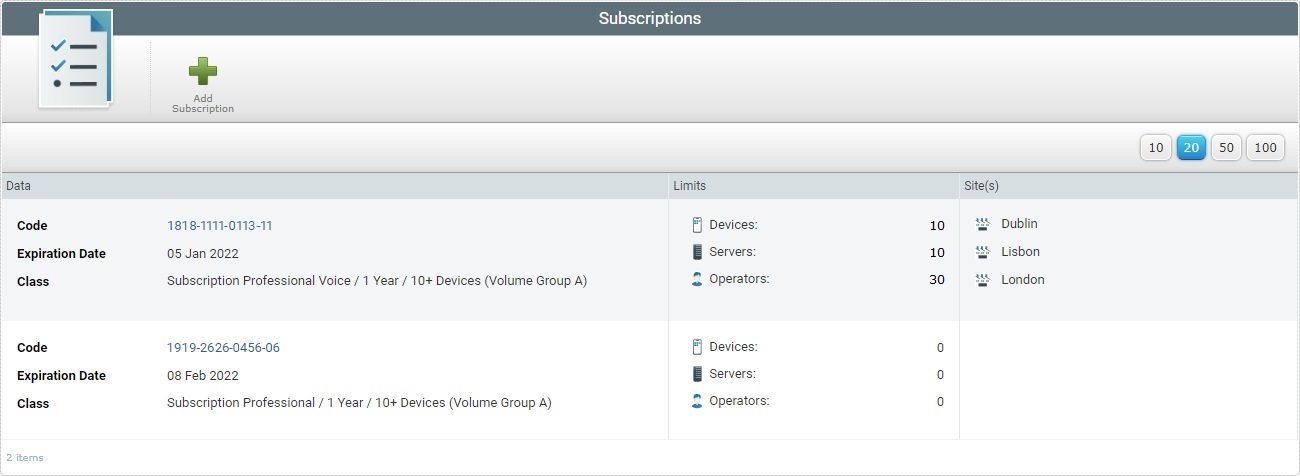Click Devices icon in 1919-2626-0456-06 row
The image size is (1300, 476).
(x=697, y=347)
